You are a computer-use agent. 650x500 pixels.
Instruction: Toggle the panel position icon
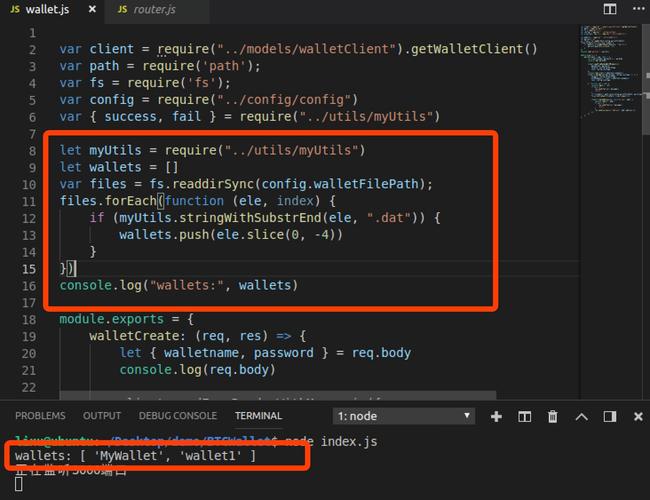(608, 416)
